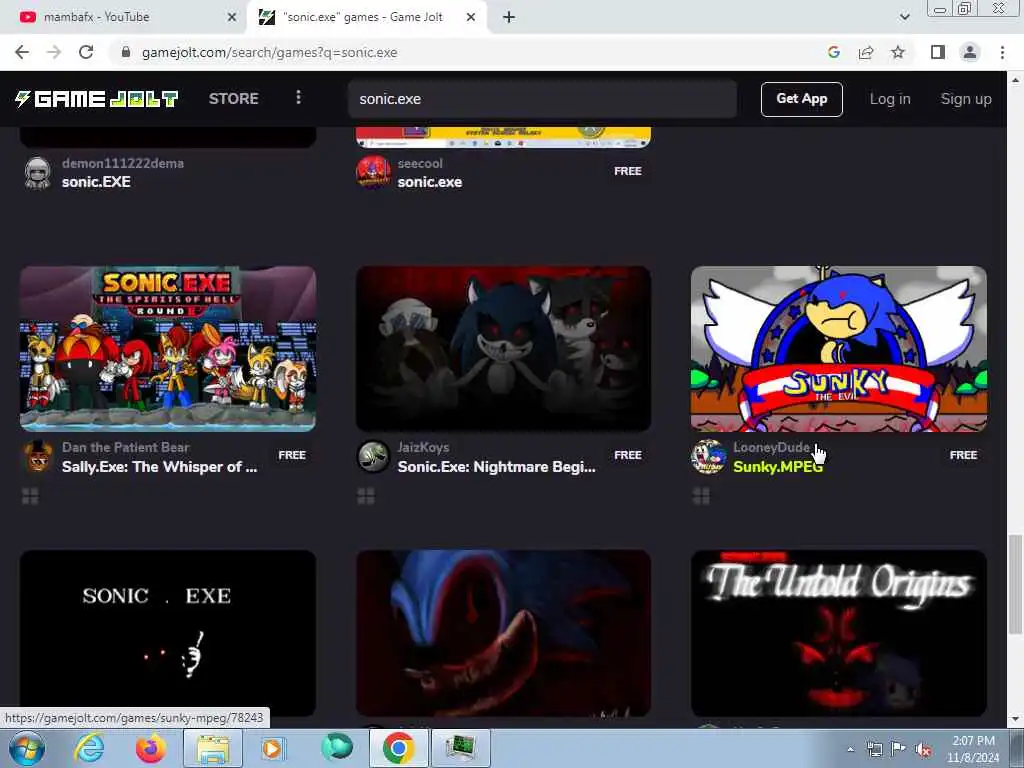1024x768 pixels.
Task: Open black SONIC . EXE thumbnail
Action: pyautogui.click(x=168, y=633)
